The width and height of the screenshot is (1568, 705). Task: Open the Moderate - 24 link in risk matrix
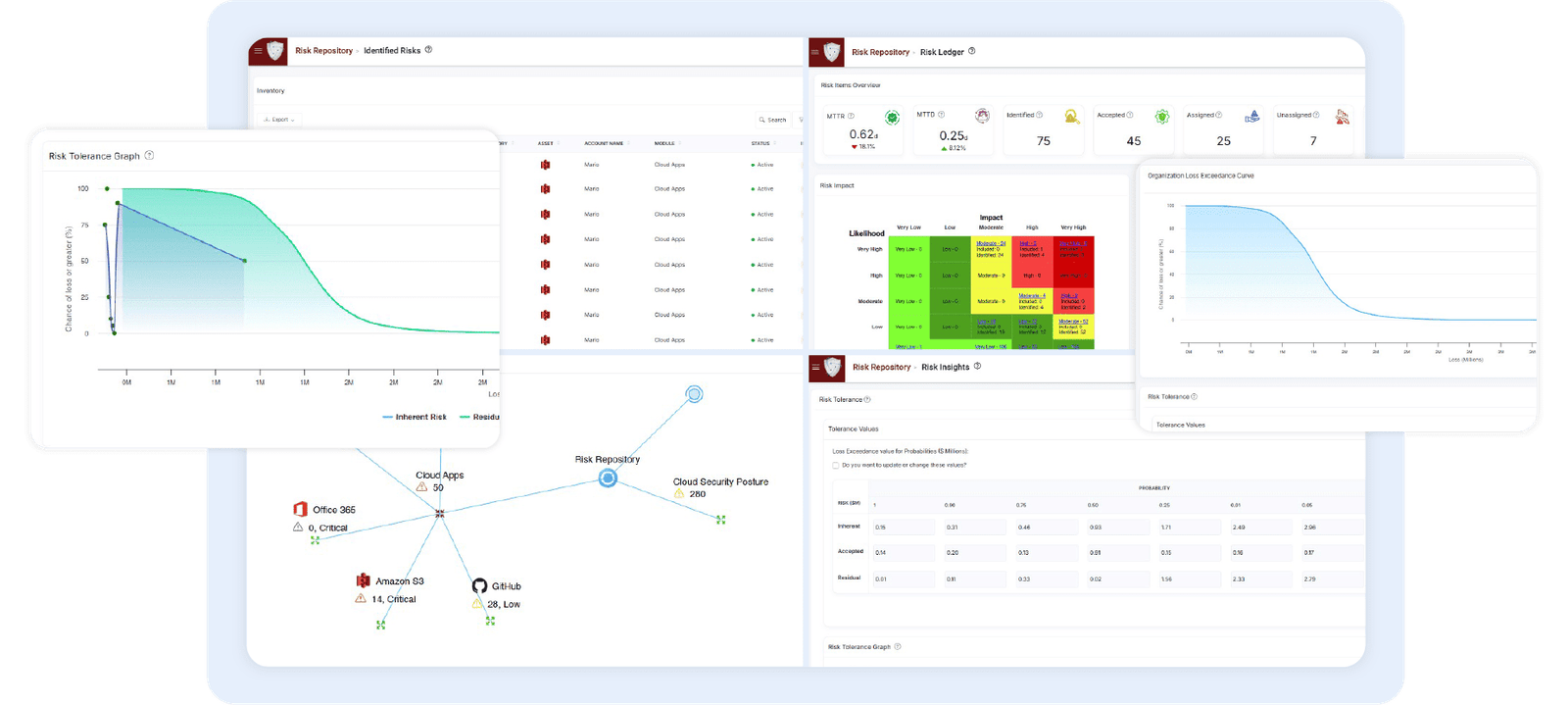click(991, 243)
